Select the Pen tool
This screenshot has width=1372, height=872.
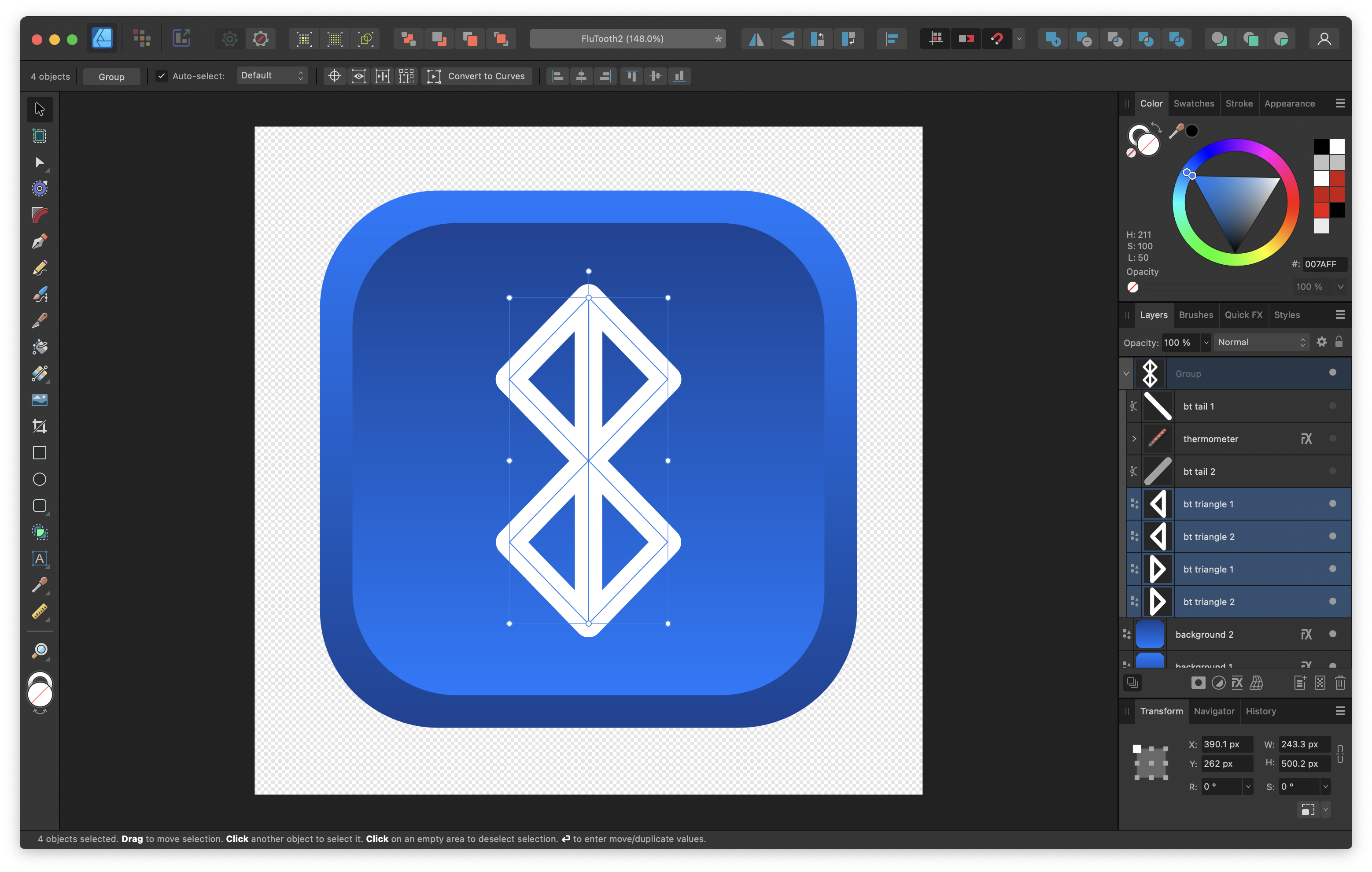pyautogui.click(x=39, y=241)
